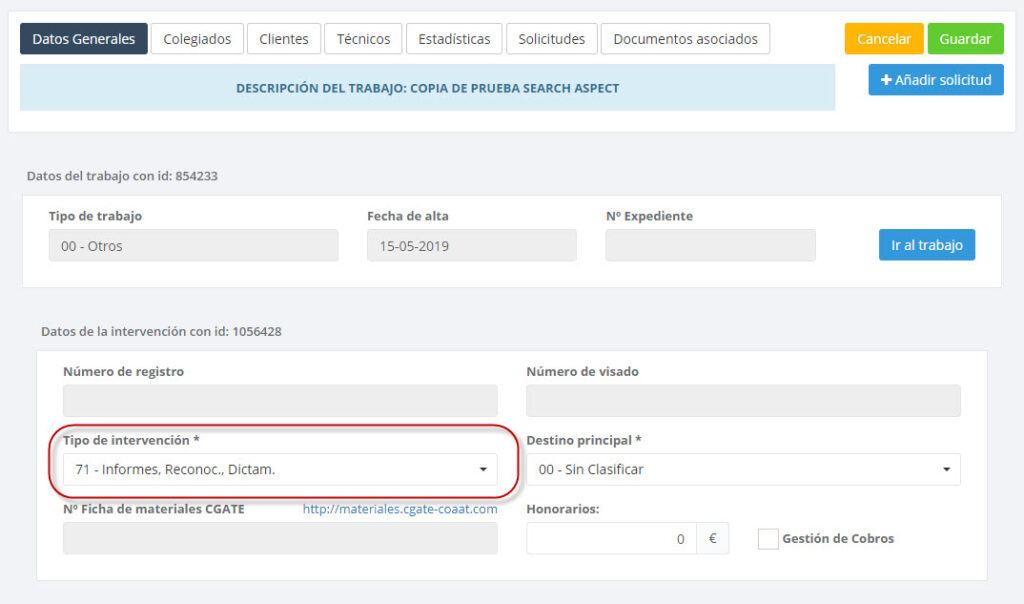This screenshot has width=1024, height=604.
Task: Open the Datos Generales tab
Action: (84, 39)
